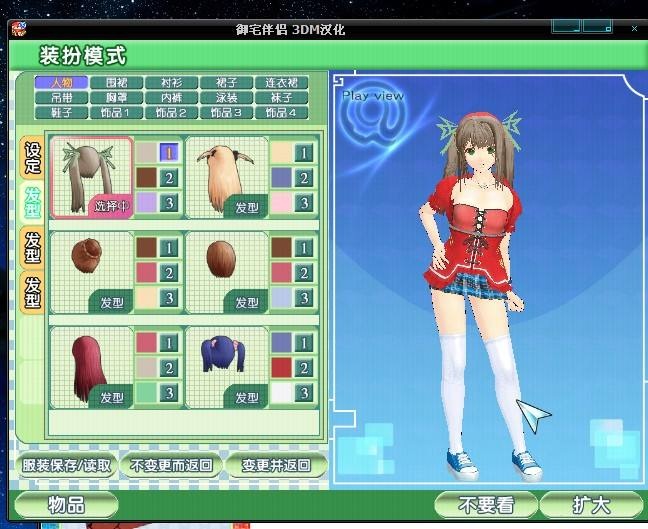
Task: Choose blue-purple swatch for long blonde hair
Action: pyautogui.click(x=281, y=178)
